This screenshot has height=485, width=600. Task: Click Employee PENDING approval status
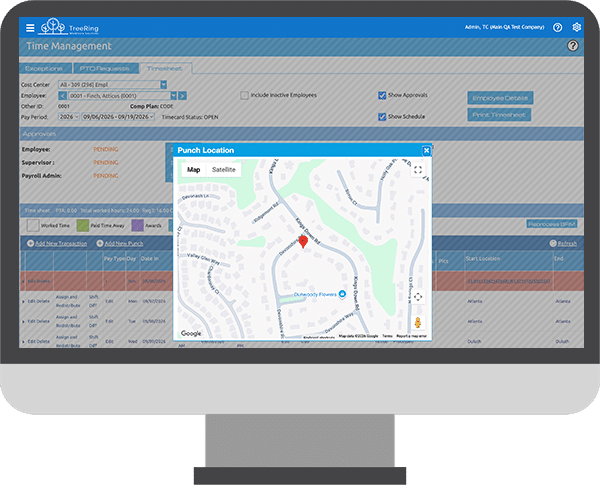(106, 149)
